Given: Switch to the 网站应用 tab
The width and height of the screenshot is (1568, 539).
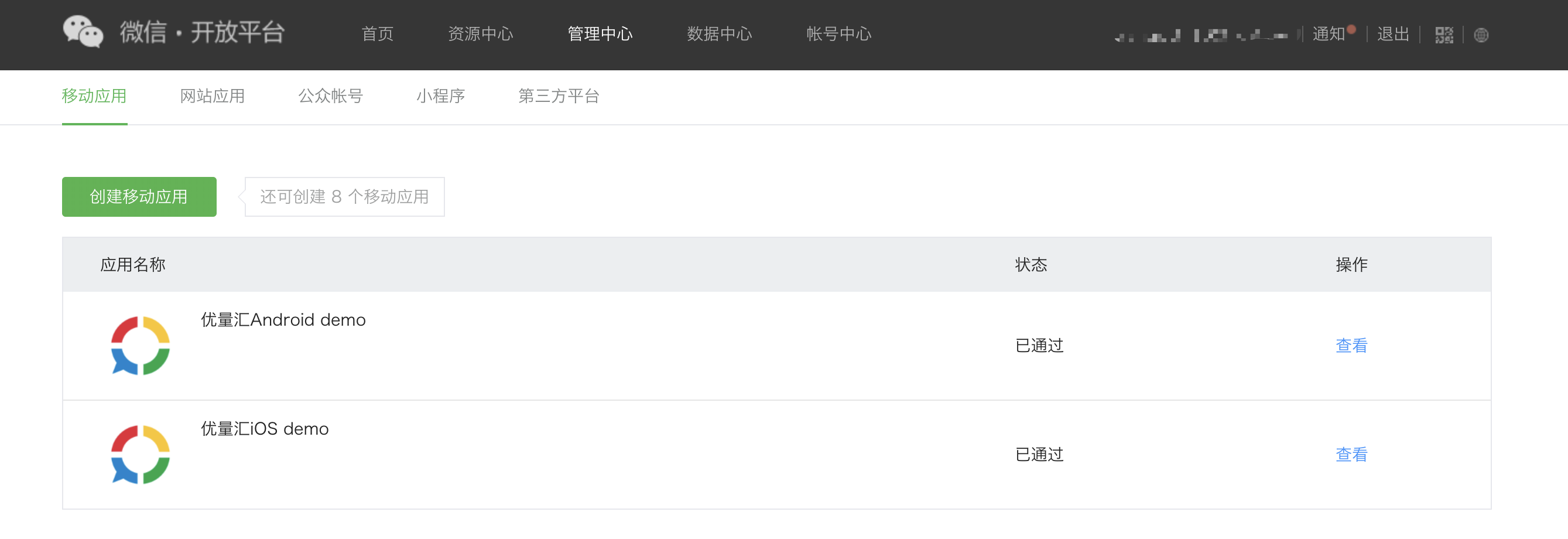Looking at the screenshot, I should [213, 96].
